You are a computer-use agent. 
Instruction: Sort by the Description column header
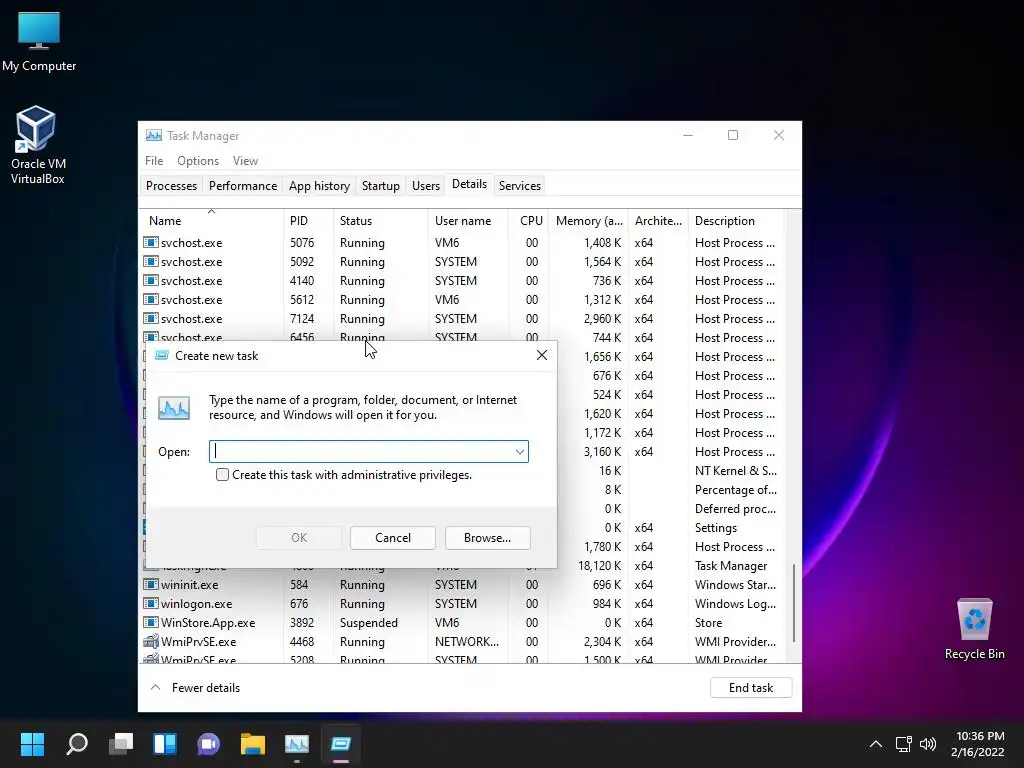pos(735,221)
